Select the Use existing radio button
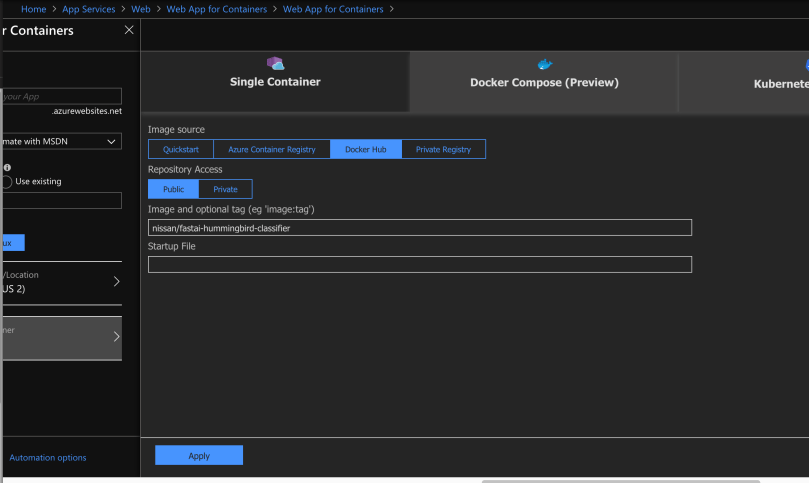809x483 pixels. [x=7, y=182]
